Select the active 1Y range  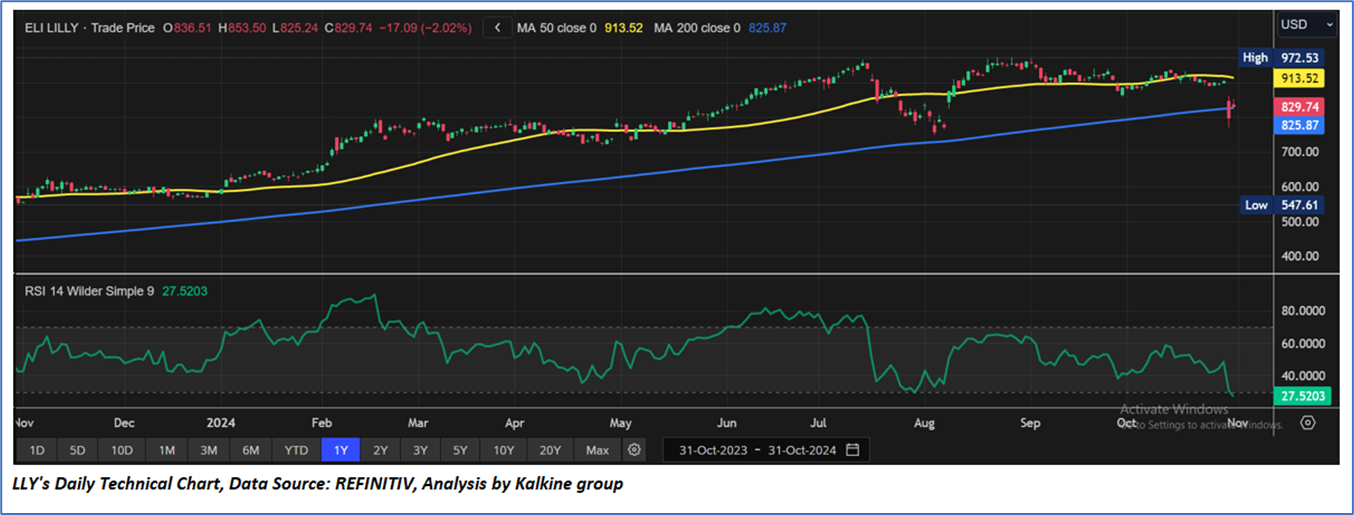tap(340, 450)
